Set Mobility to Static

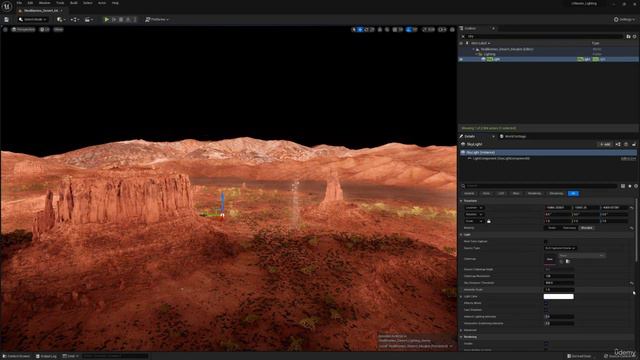pyautogui.click(x=552, y=228)
